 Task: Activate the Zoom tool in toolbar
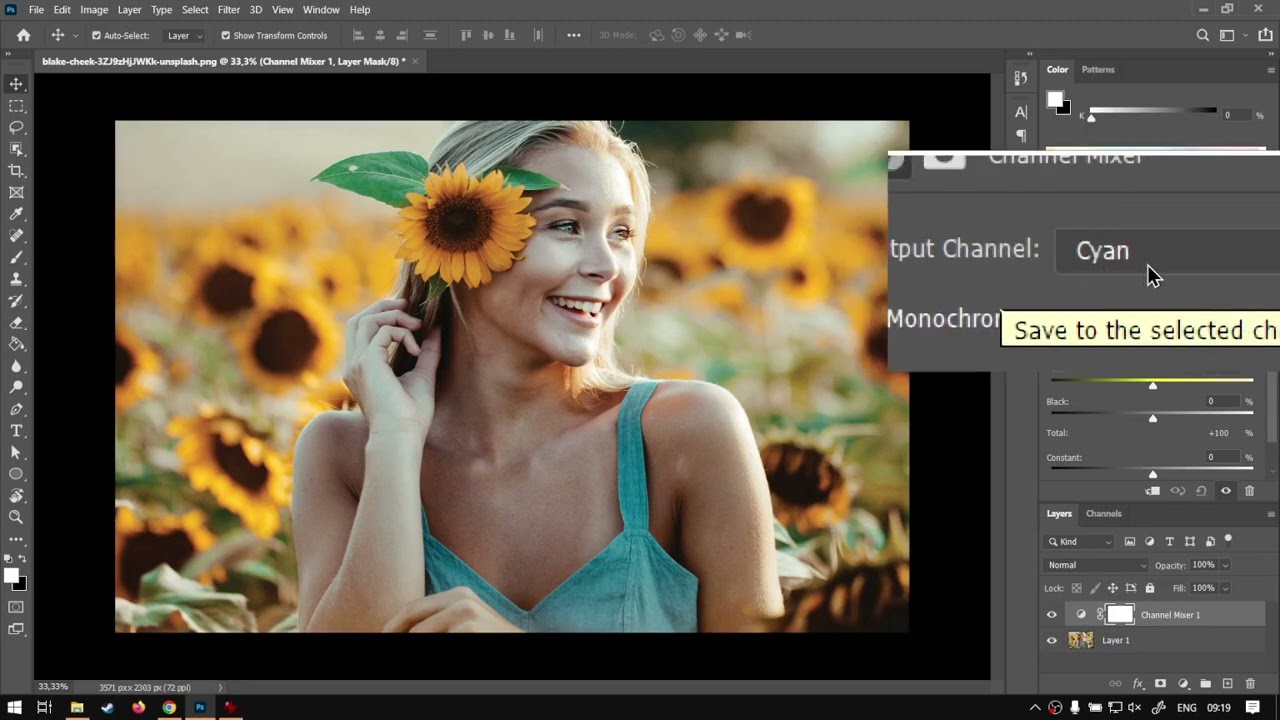[x=16, y=517]
